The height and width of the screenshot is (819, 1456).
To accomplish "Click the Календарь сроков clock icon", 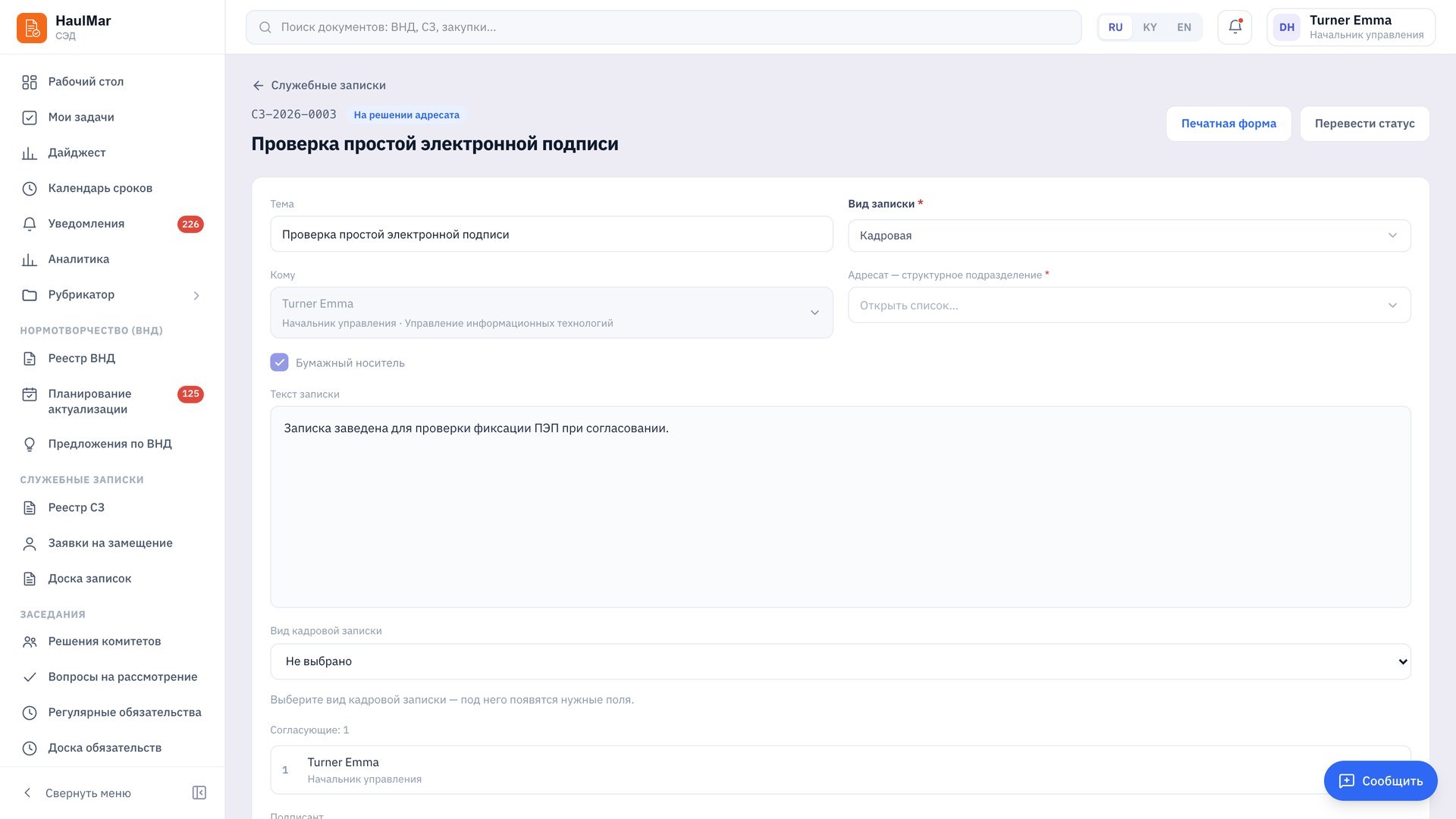I will click(30, 188).
